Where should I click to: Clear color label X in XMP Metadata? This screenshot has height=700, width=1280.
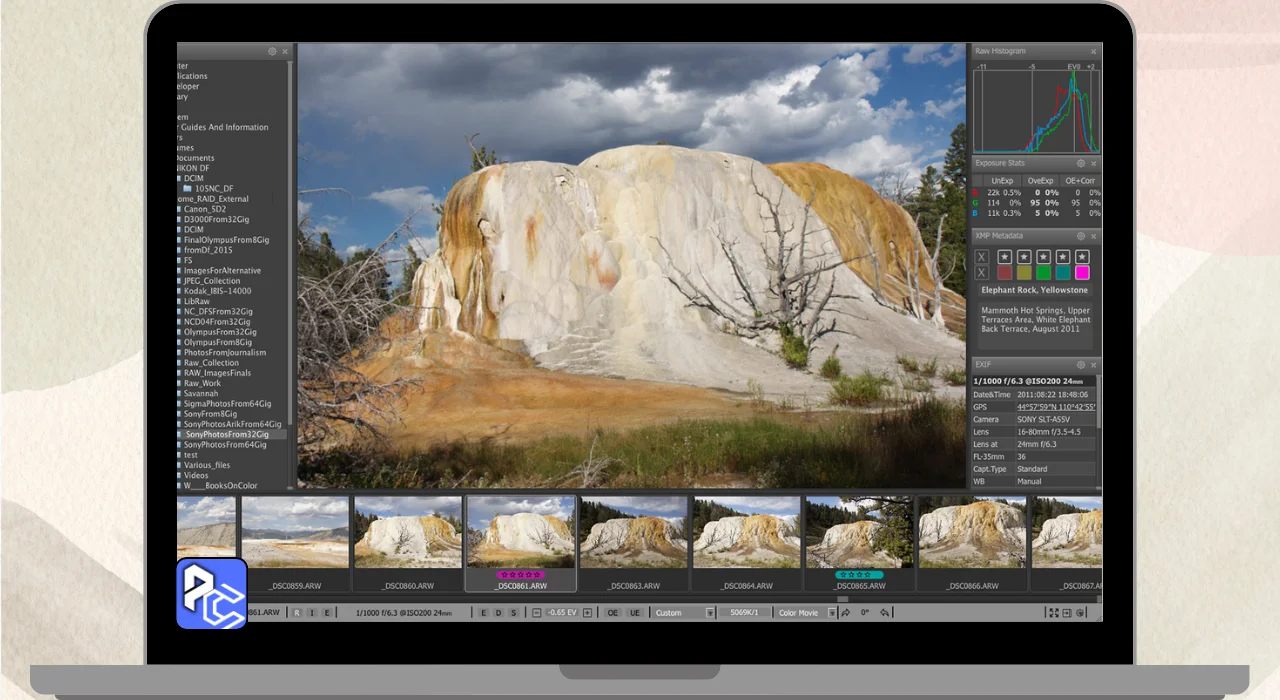click(981, 272)
